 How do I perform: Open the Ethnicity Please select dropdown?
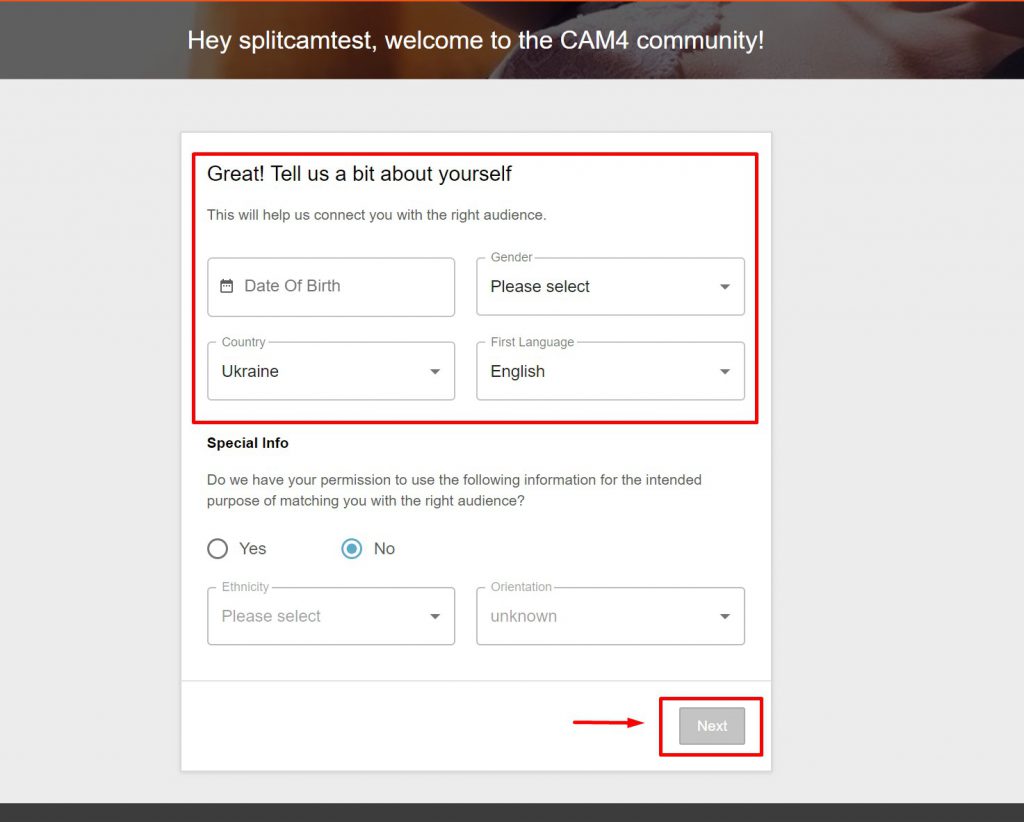[x=331, y=616]
